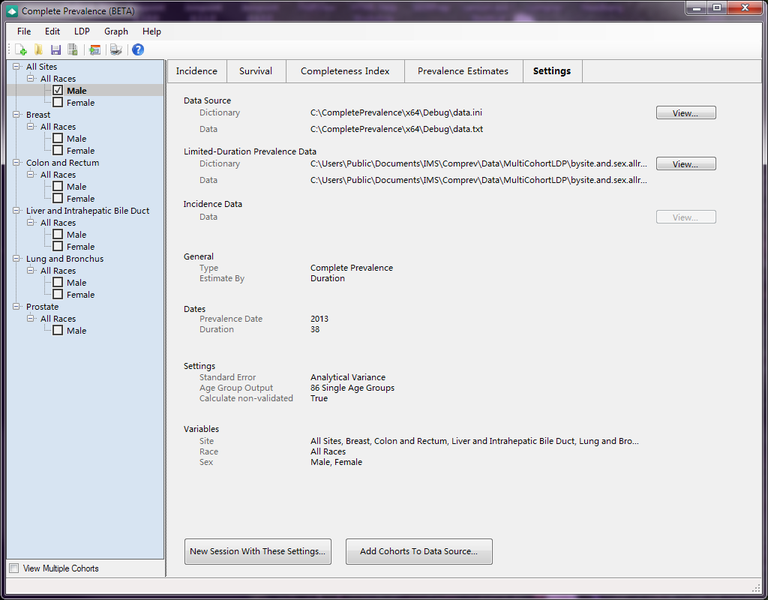This screenshot has height=600, width=768.
Task: Open Help via blue question mark icon
Action: point(138,50)
